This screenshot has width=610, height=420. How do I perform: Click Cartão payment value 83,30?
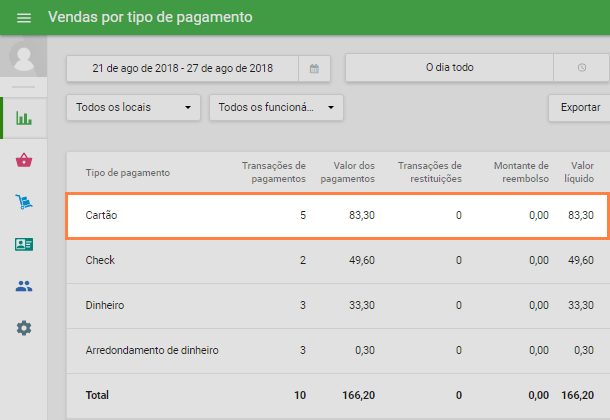tap(362, 215)
